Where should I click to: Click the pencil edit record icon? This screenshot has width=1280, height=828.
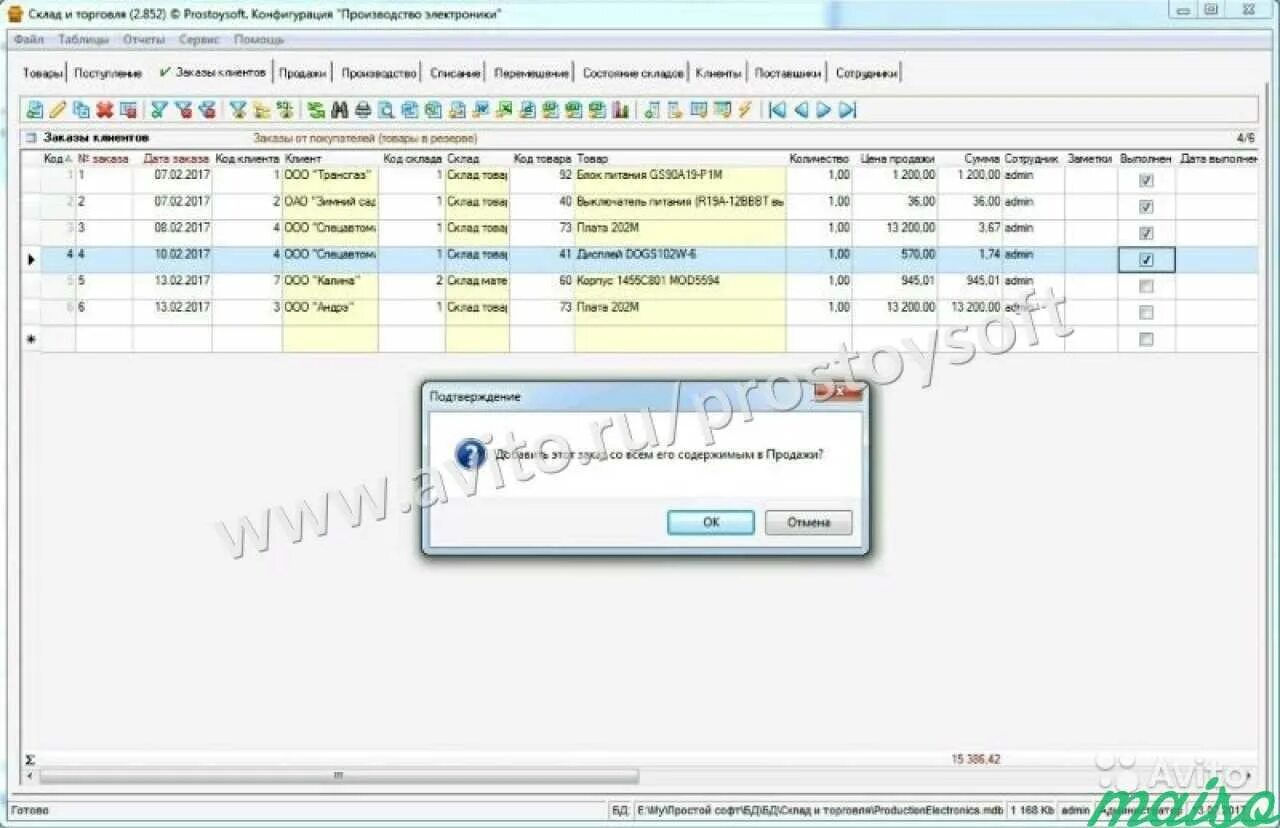(x=58, y=110)
